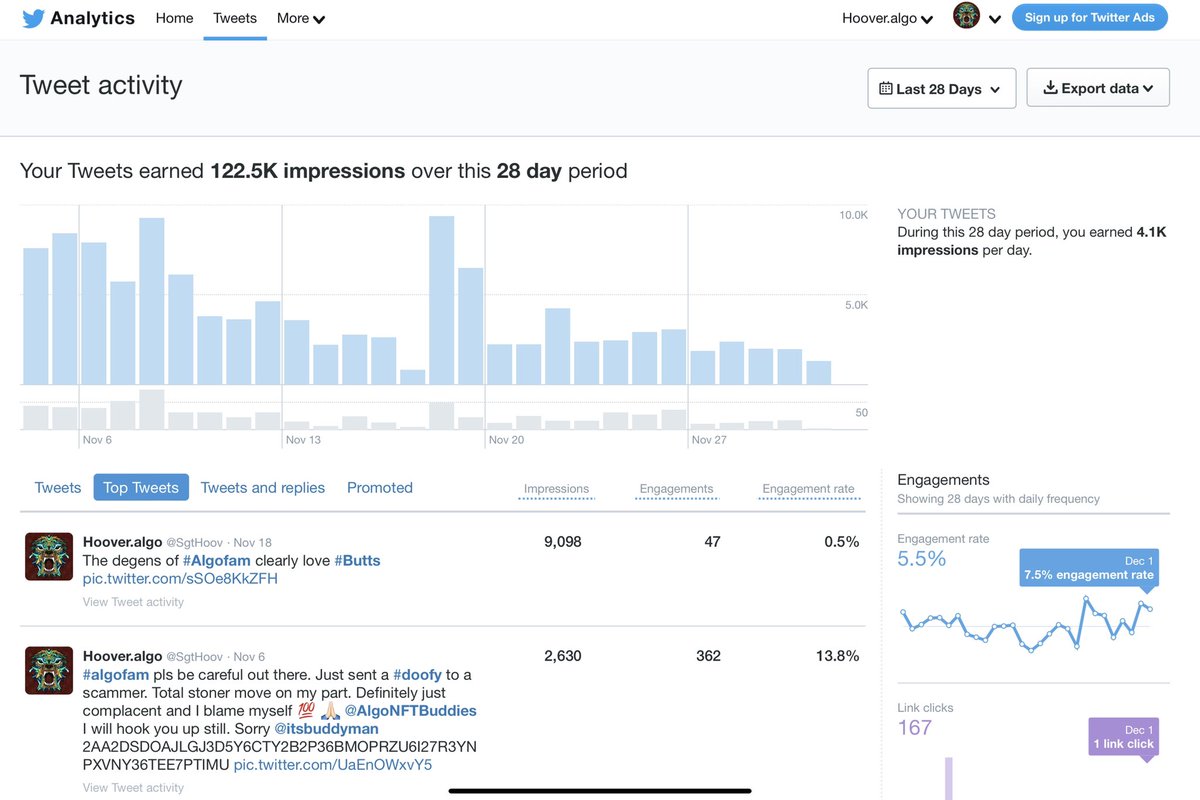1200x800 pixels.
Task: View Tweet activity for Nov 6 tweet
Action: (133, 788)
